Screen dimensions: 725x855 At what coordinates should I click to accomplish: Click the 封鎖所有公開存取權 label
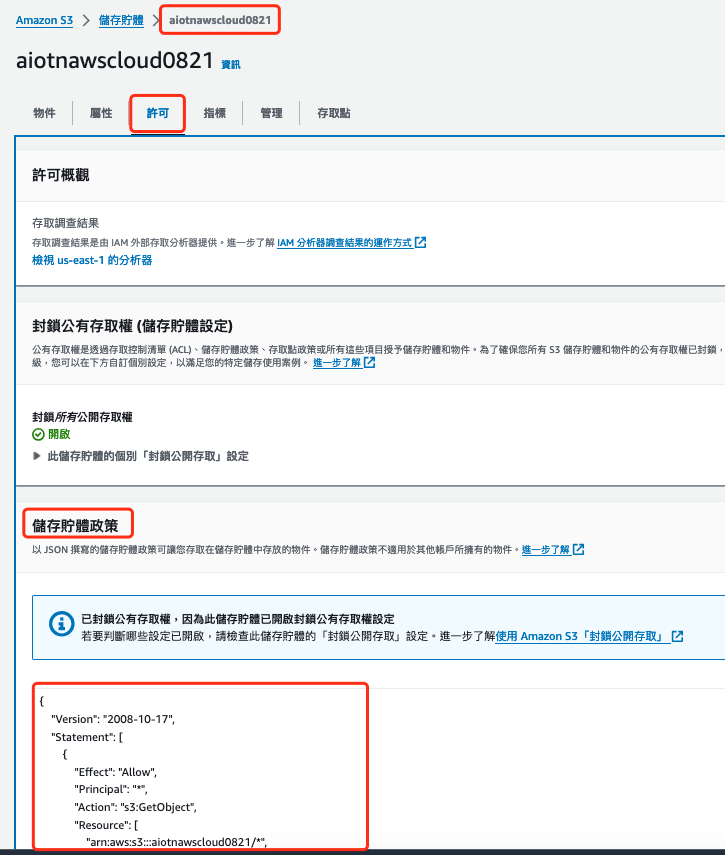point(82,417)
